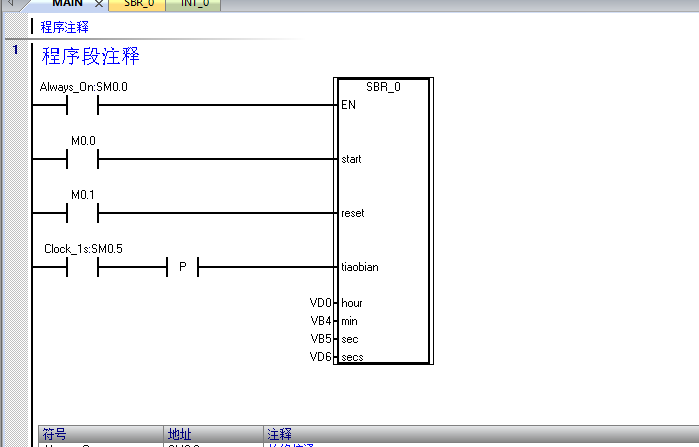699x447 pixels.
Task: Click the VD6 secs operand
Action: point(320,357)
